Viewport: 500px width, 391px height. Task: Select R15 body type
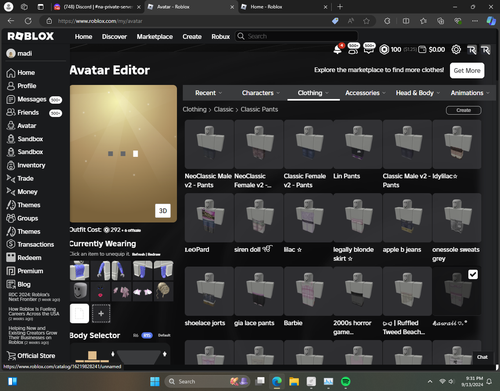point(147,335)
